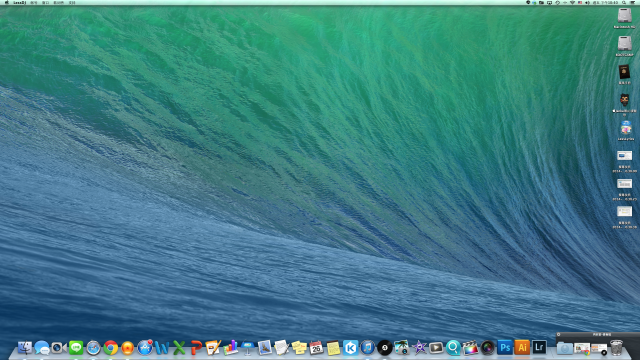Launch Safari compass icon
Screen dimensions: 640x360
(x=93, y=347)
